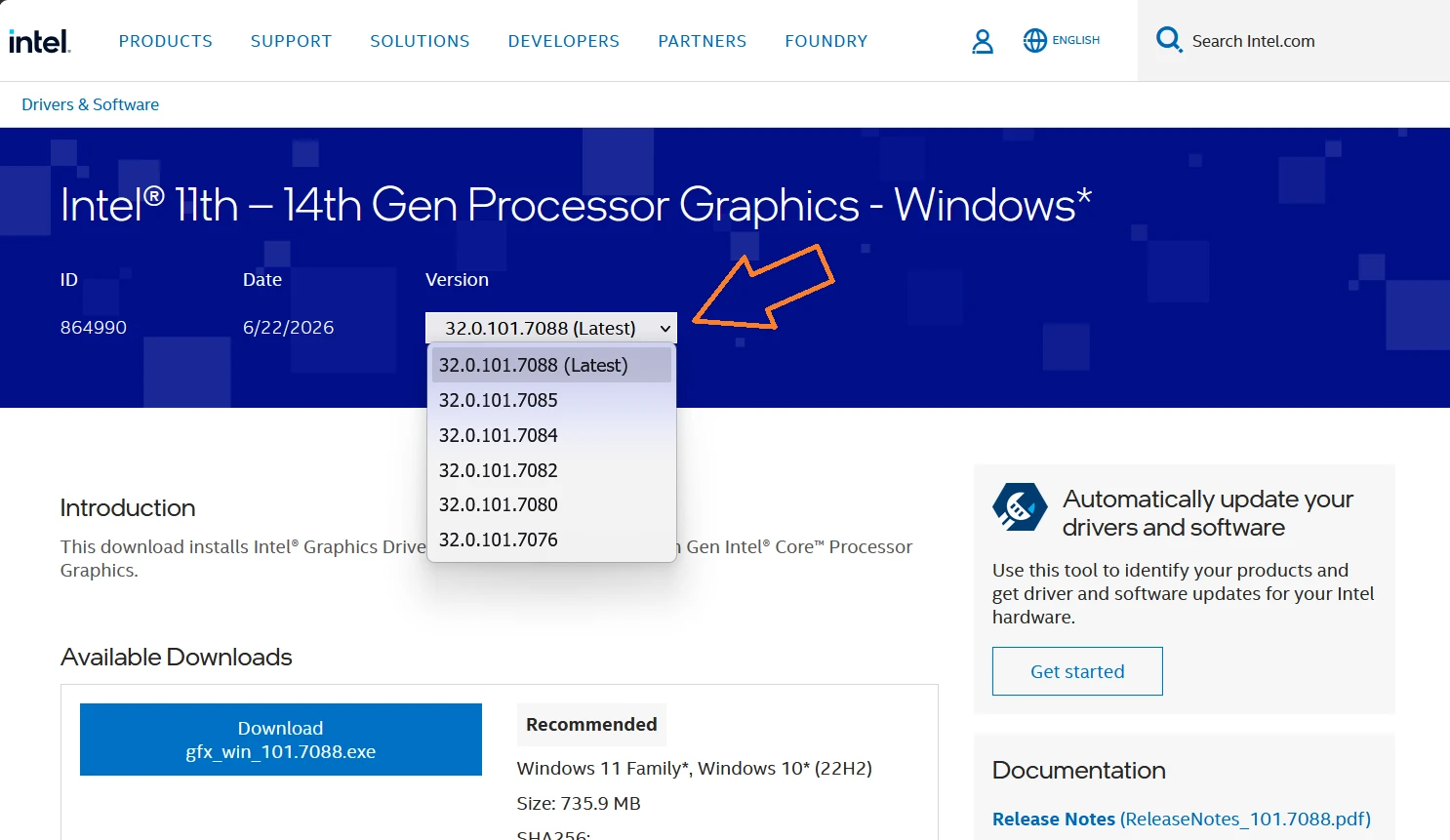The height and width of the screenshot is (840, 1450).
Task: Open the Products menu
Action: pos(166,41)
